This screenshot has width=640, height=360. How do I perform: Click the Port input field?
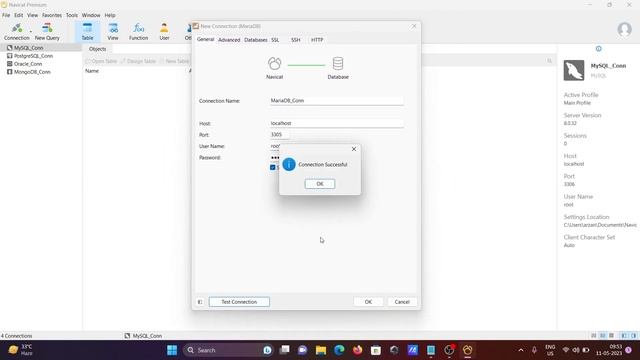coord(280,135)
